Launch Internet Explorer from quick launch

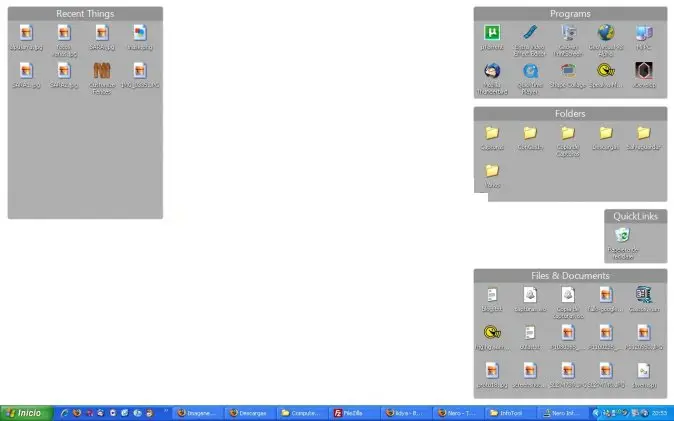64,413
